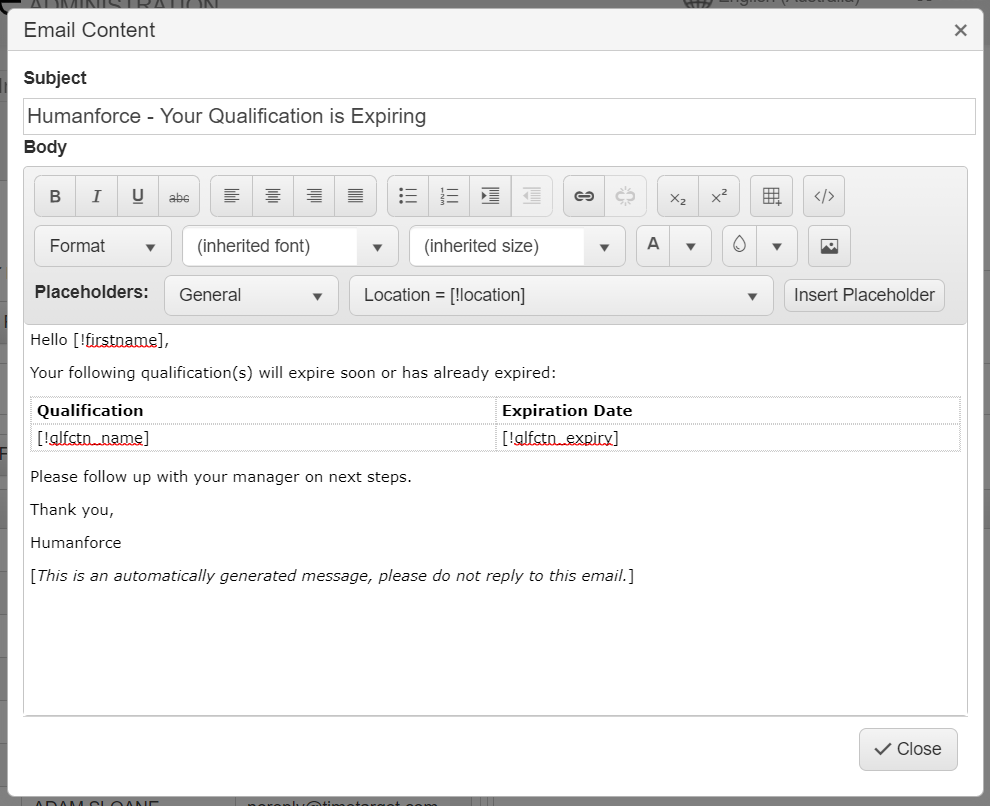The image size is (990, 806).
Task: Click the 'Please follow up with your manager' line
Action: (x=221, y=477)
